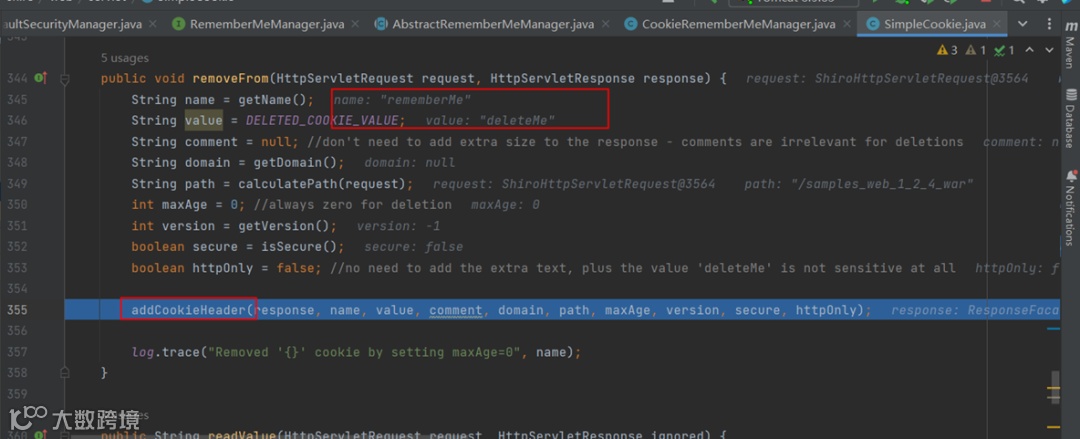This screenshot has height=439, width=1080.
Task: Click the debug hint name: "rememberMe"
Action: pyautogui.click(x=403, y=100)
